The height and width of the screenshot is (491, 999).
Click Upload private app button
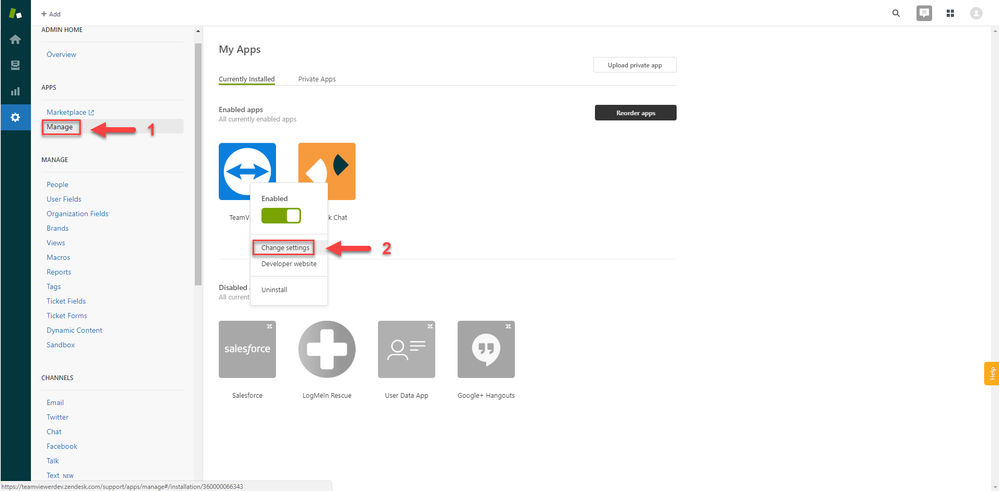pos(635,65)
